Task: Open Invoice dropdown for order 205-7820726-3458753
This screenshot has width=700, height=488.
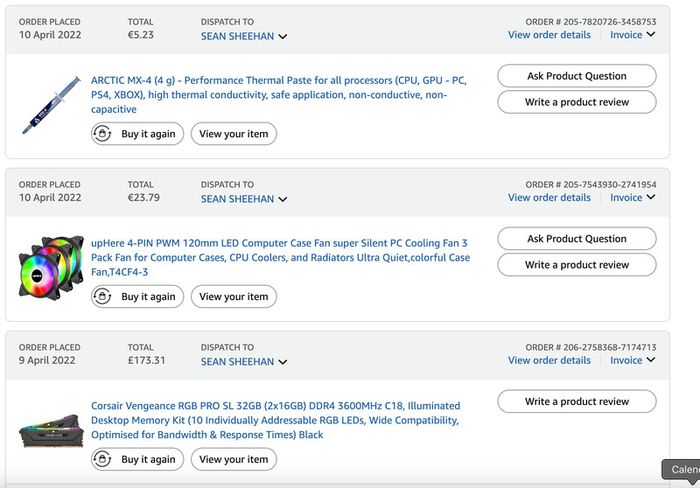Action: [x=633, y=35]
